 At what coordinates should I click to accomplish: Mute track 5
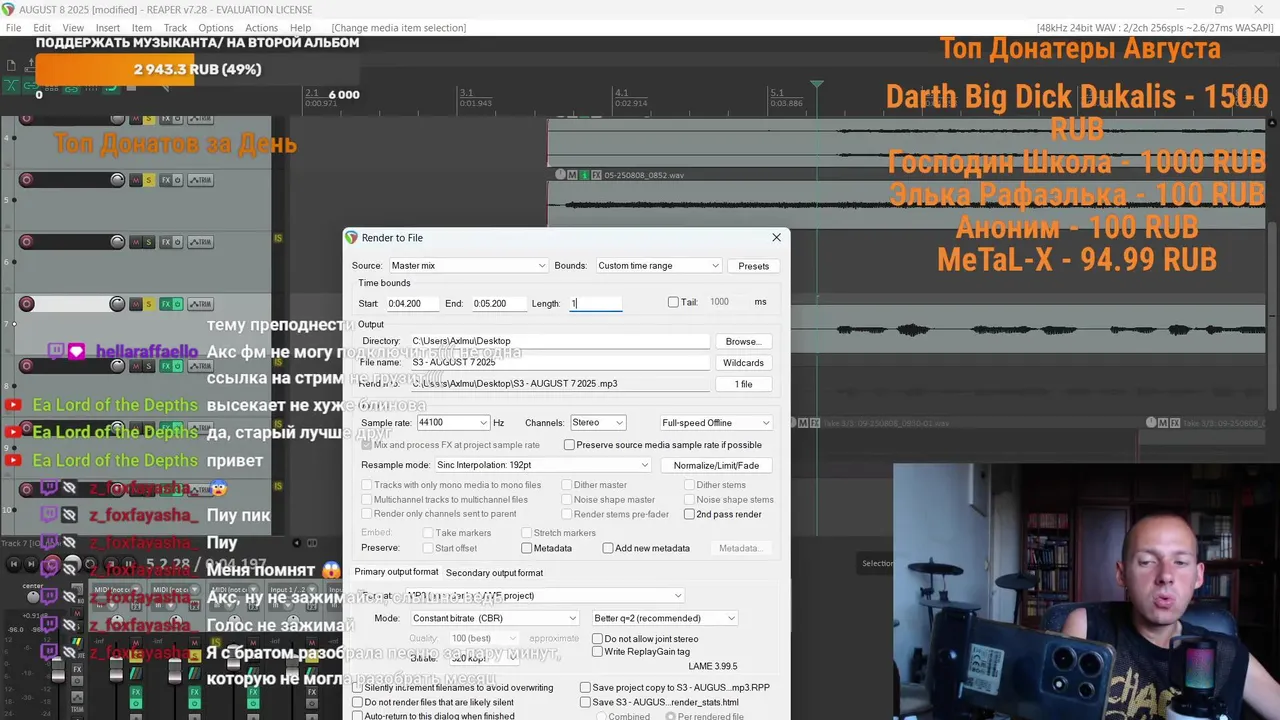click(x=136, y=180)
